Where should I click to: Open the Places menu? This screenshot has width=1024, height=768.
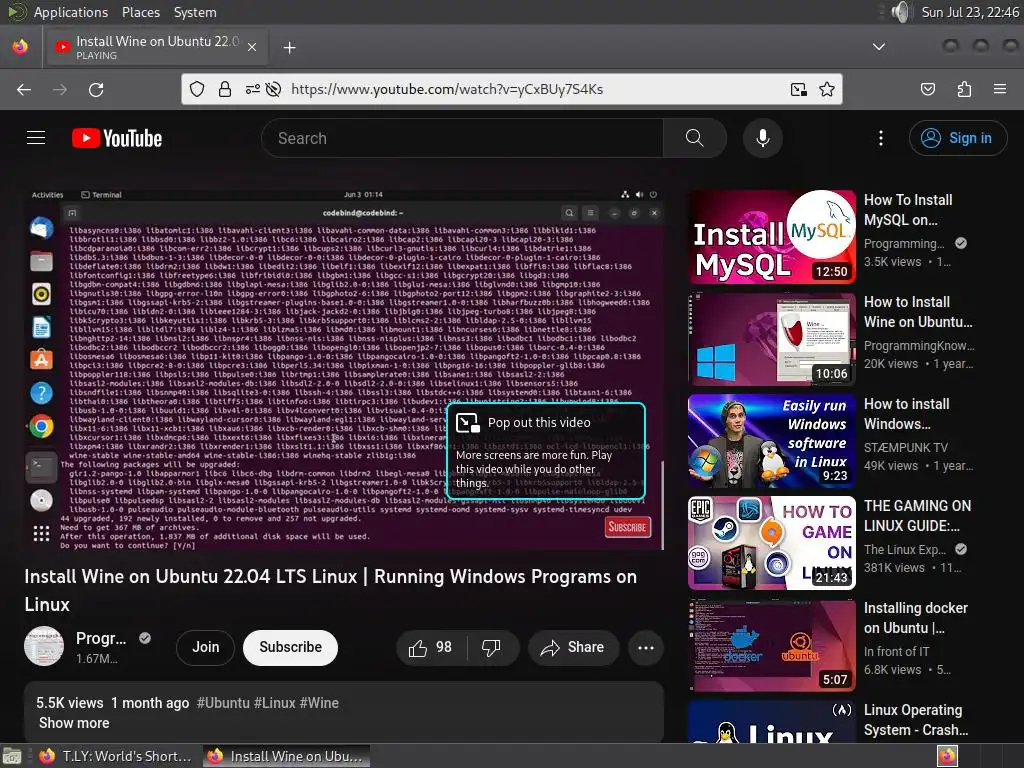tap(140, 12)
